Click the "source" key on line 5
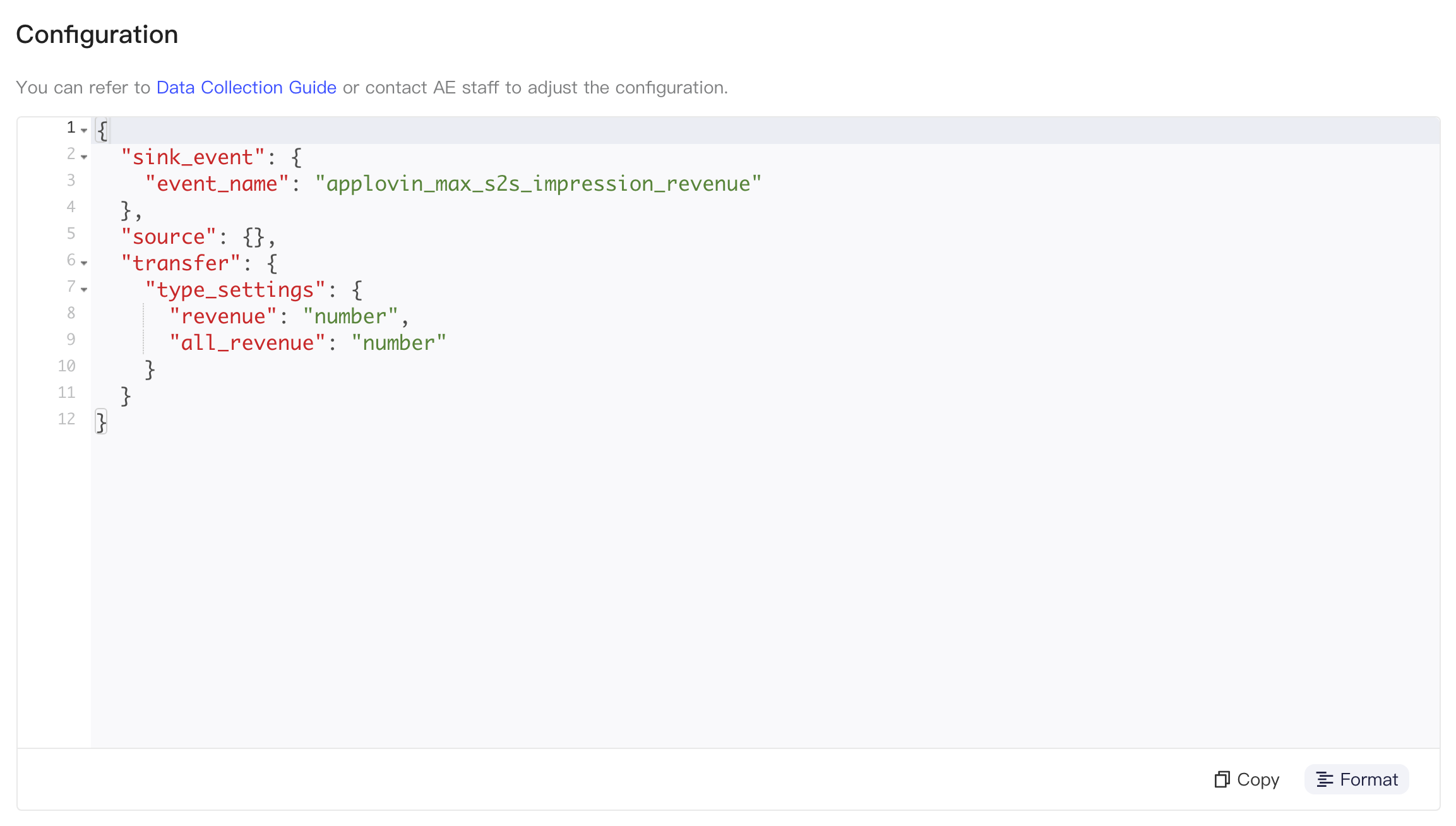 point(169,237)
